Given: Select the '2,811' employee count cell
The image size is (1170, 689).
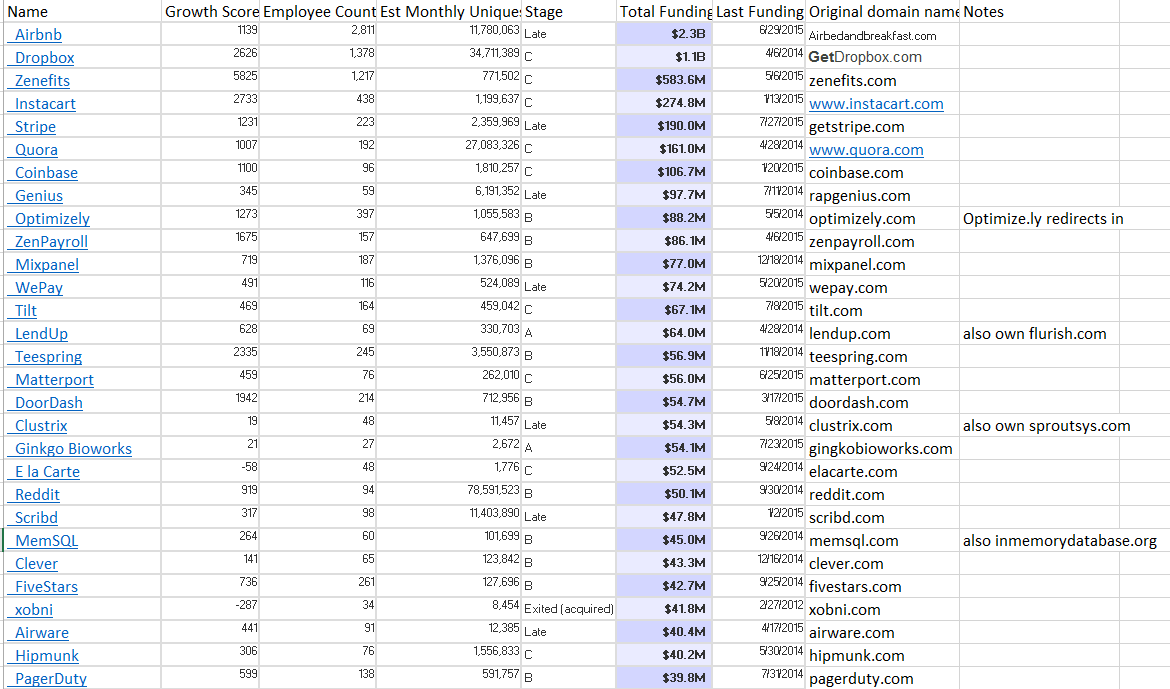Looking at the screenshot, I should [x=319, y=34].
